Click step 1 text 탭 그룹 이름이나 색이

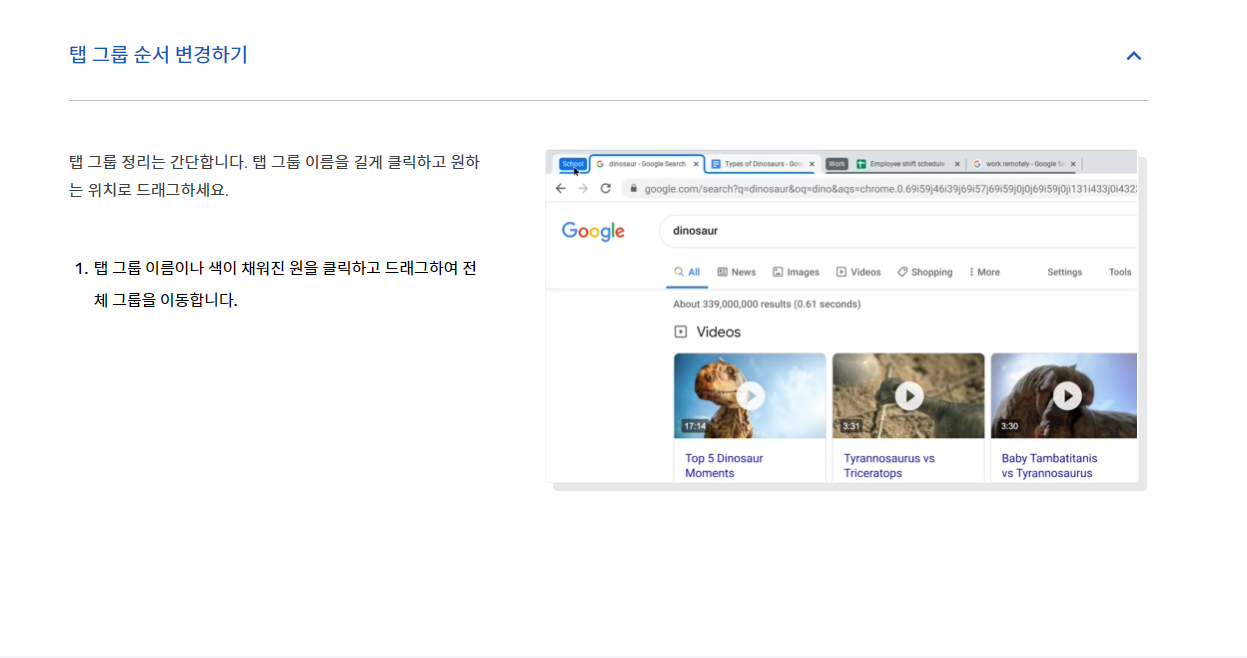[285, 284]
